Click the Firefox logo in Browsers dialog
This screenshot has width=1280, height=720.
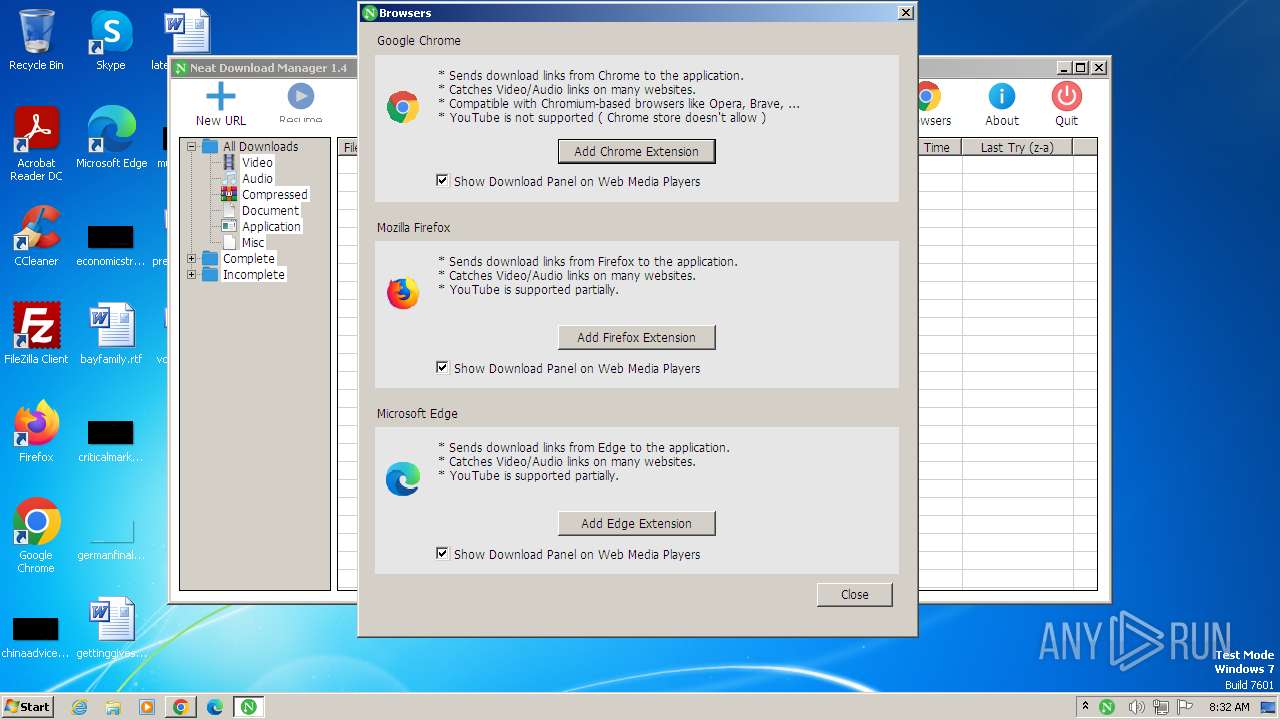coord(403,293)
